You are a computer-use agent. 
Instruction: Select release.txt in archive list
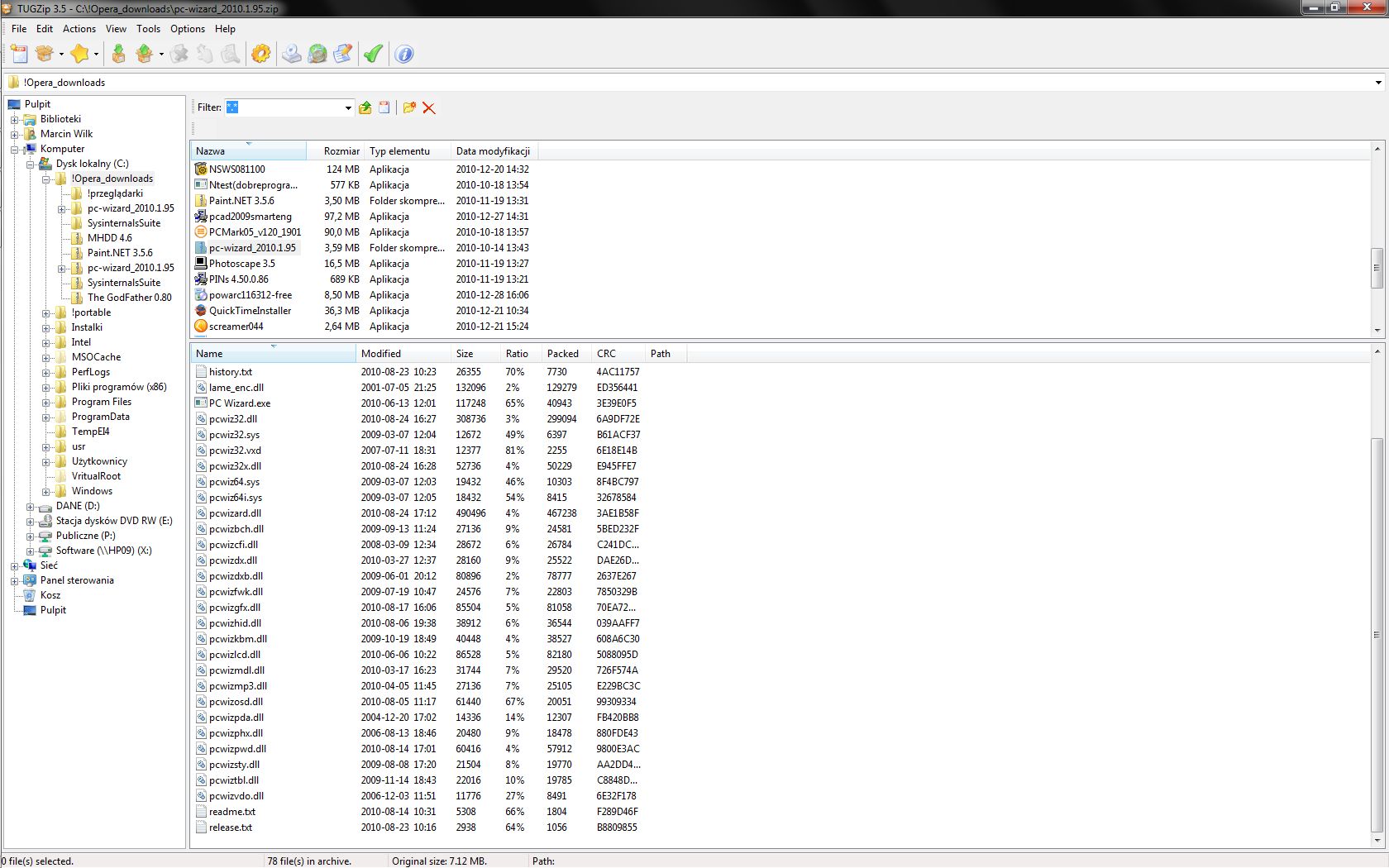click(x=231, y=827)
